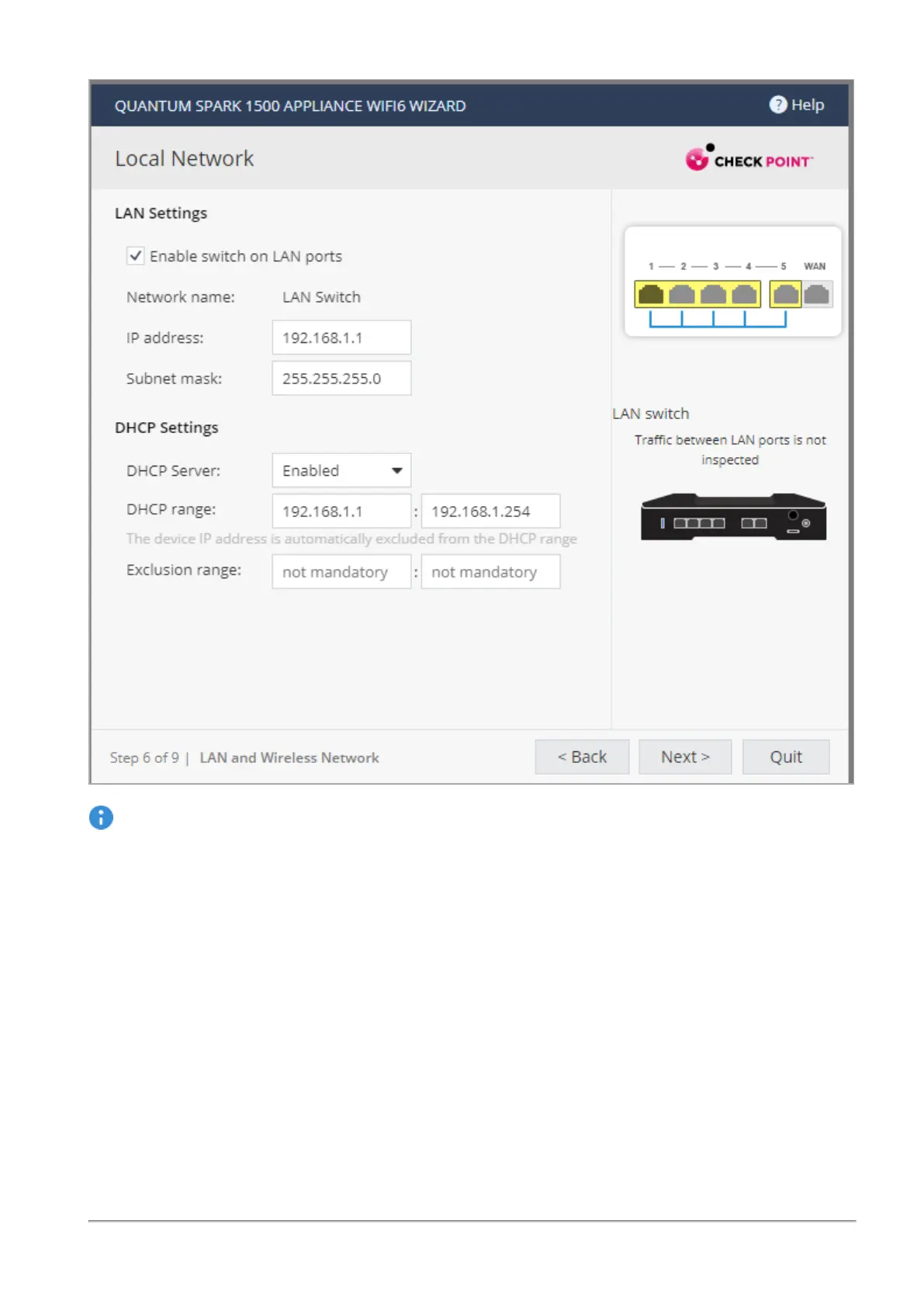Click the LAN switch caption
924x1307 pixels.
tap(650, 414)
